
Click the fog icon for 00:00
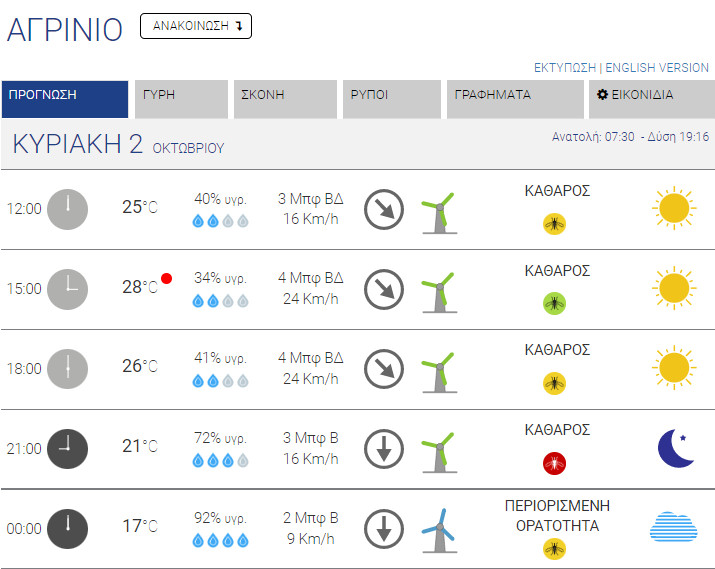675,527
